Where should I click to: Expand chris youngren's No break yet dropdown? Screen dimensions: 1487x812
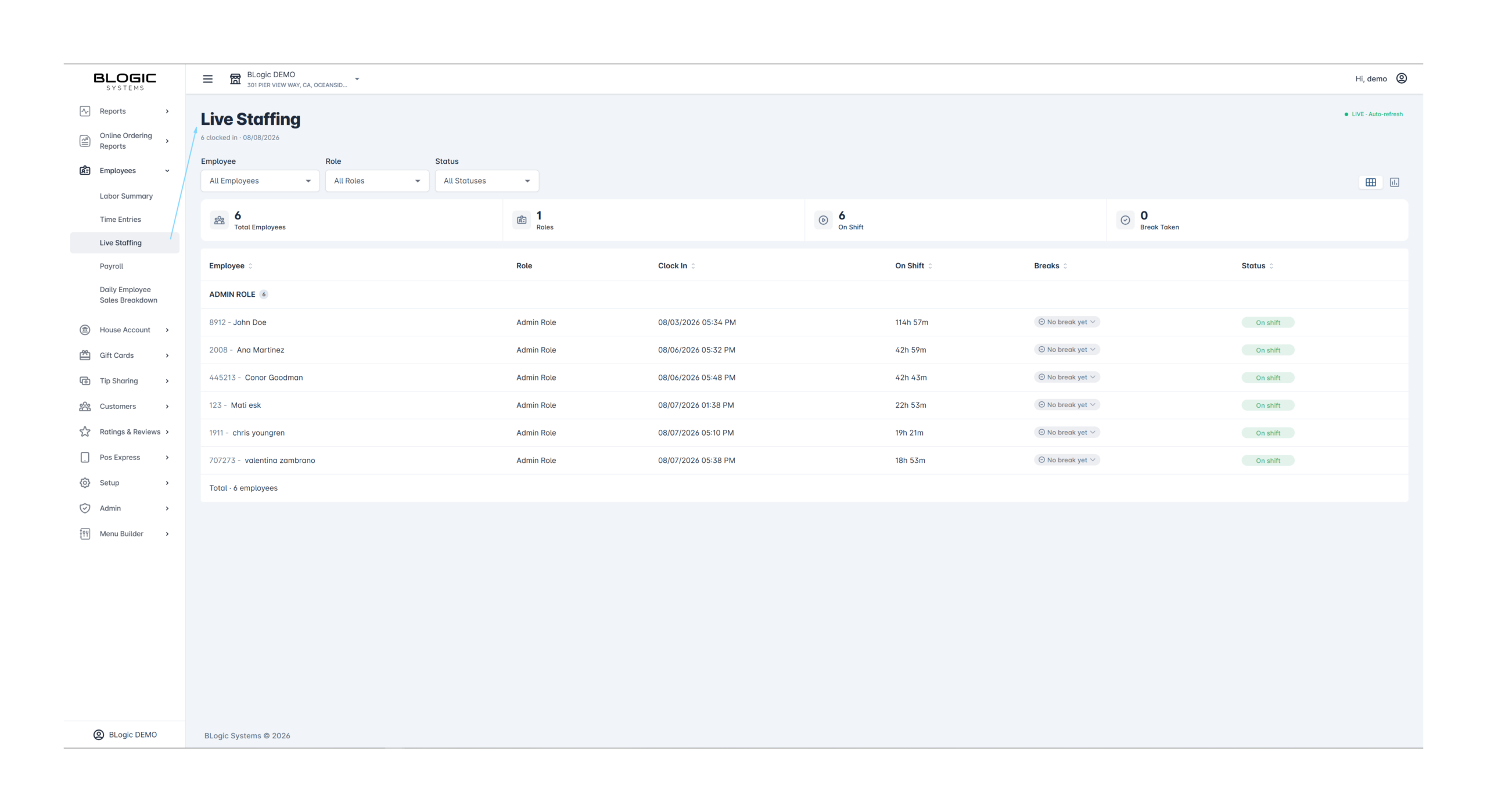1066,432
